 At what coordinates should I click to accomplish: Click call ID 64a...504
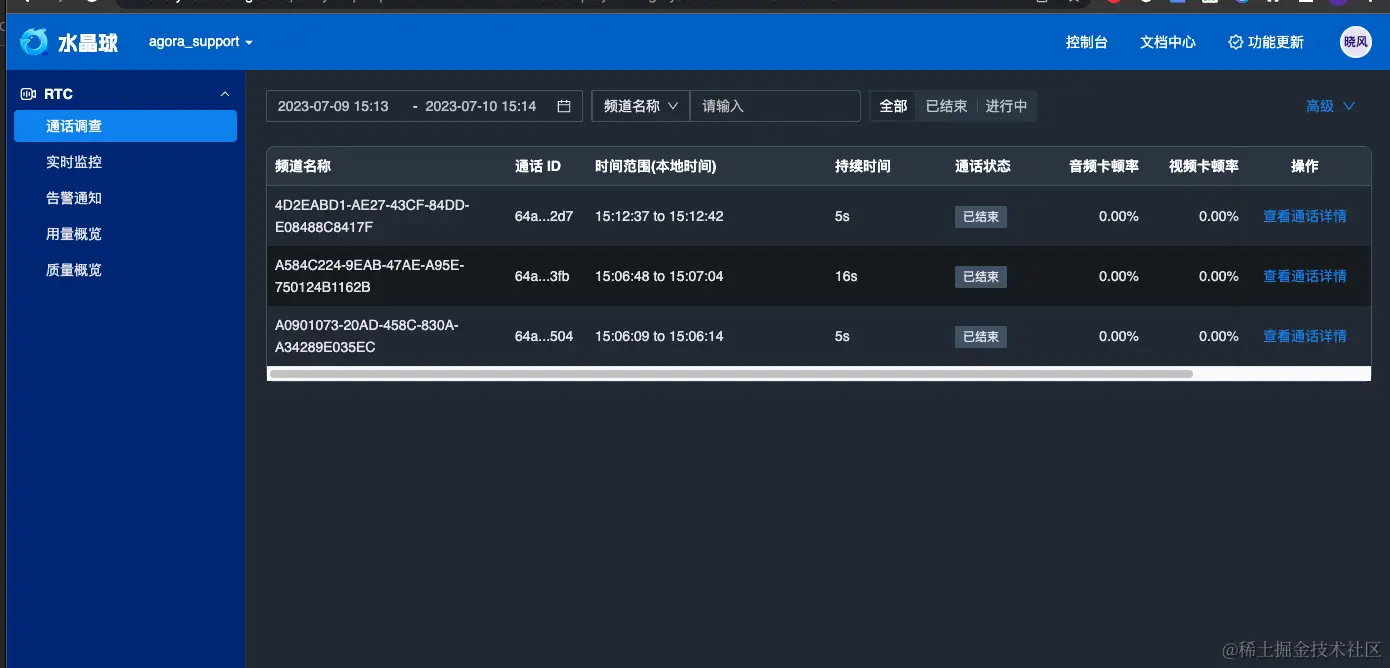tap(544, 336)
